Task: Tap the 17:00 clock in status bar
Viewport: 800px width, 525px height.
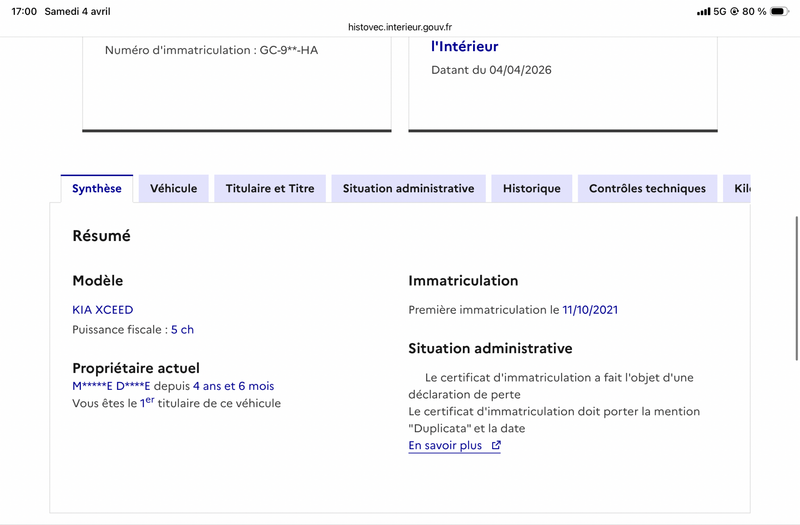Action: tap(24, 11)
